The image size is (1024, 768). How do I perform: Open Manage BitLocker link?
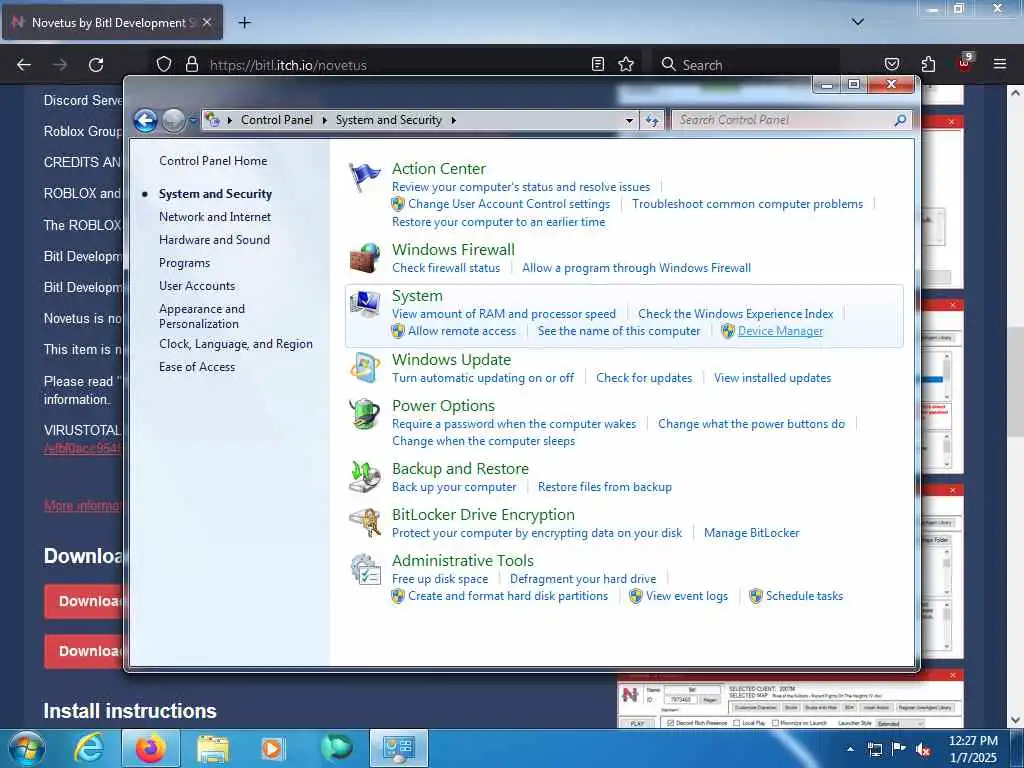[752, 533]
